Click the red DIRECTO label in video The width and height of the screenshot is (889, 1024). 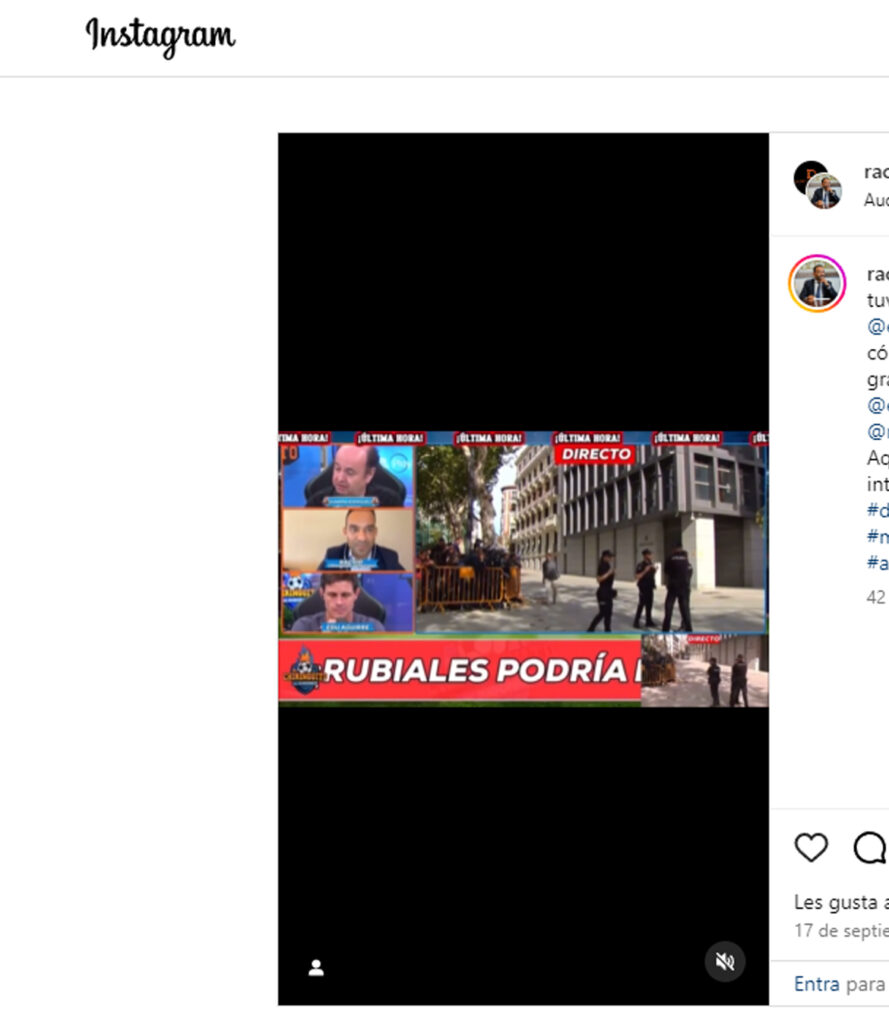click(x=596, y=455)
